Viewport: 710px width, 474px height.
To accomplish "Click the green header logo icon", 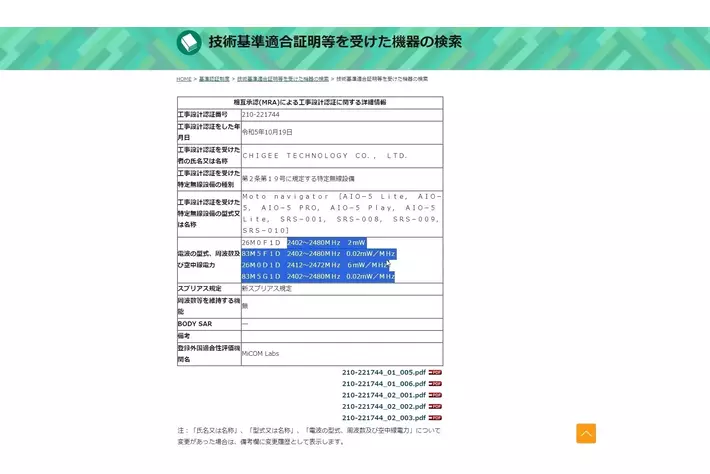I will click(x=189, y=42).
